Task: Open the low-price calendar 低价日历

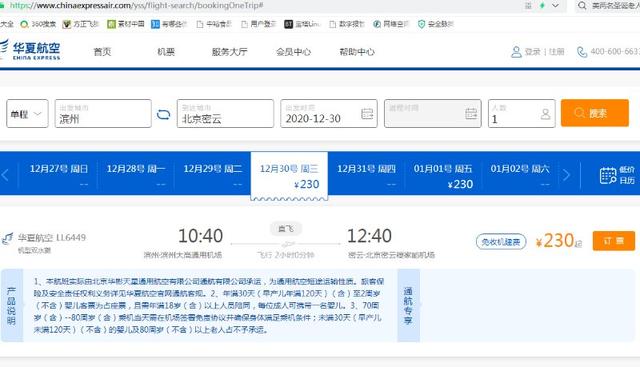Action: point(617,176)
